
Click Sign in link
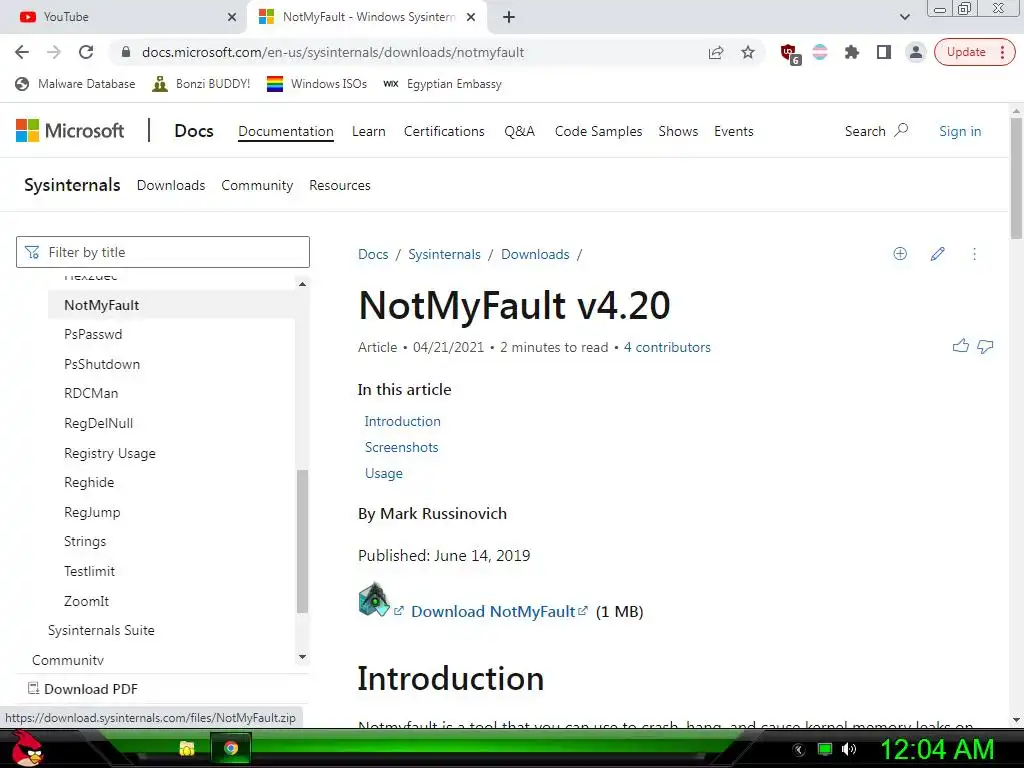[960, 131]
